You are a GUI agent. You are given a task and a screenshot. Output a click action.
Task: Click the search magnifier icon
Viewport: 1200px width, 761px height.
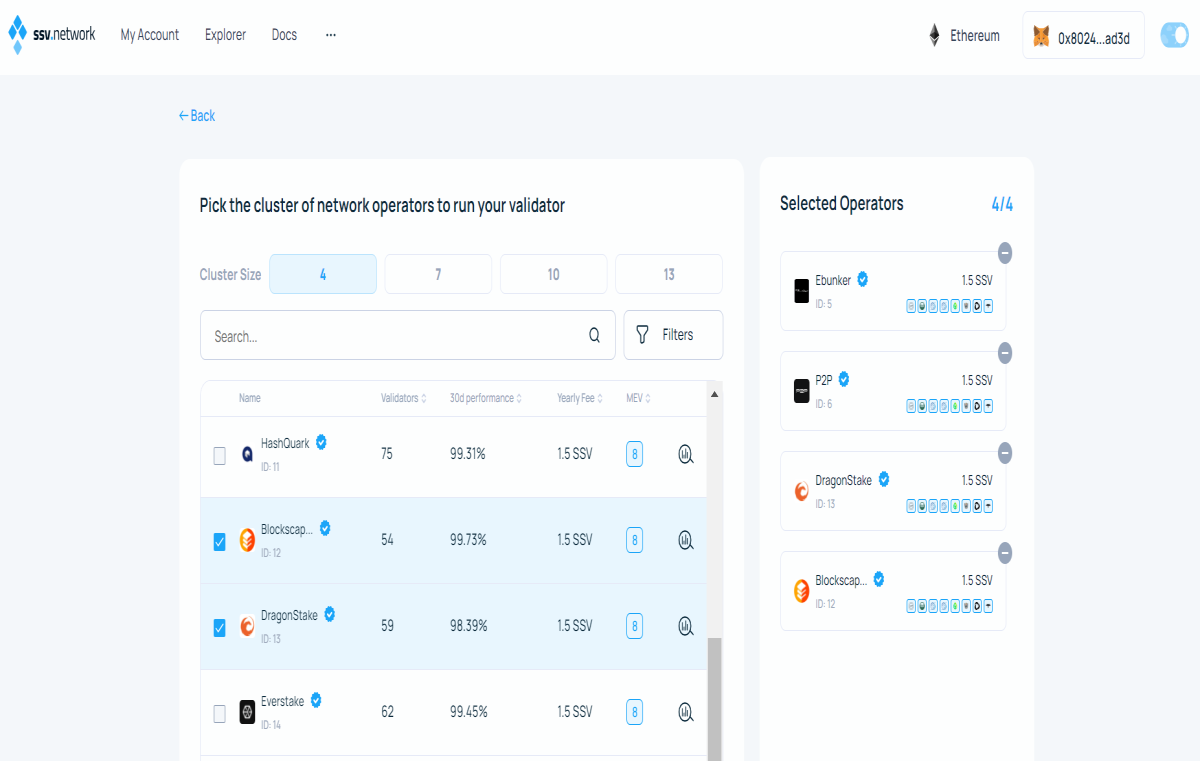tap(594, 335)
